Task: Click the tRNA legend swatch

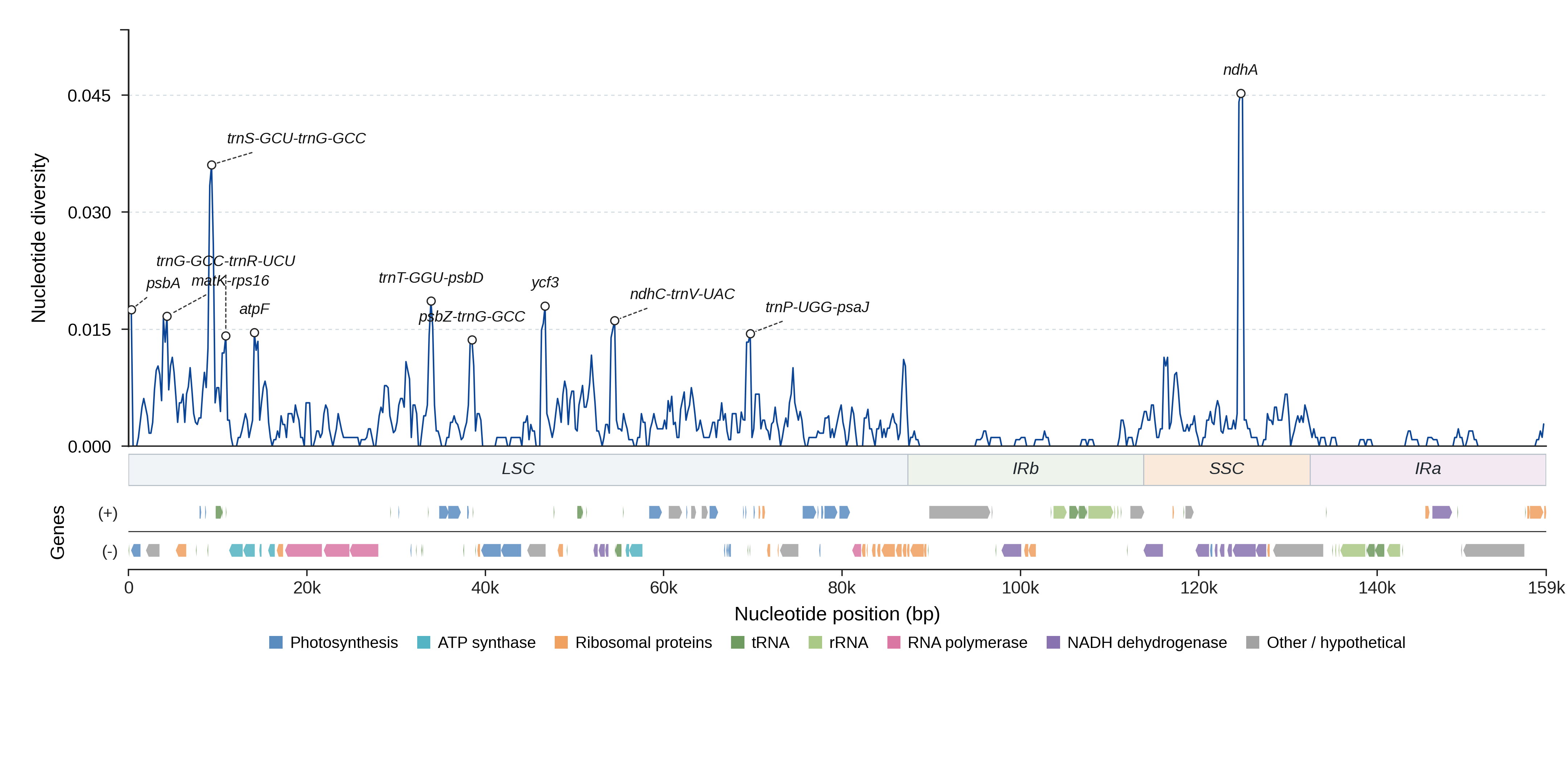Action: click(737, 642)
